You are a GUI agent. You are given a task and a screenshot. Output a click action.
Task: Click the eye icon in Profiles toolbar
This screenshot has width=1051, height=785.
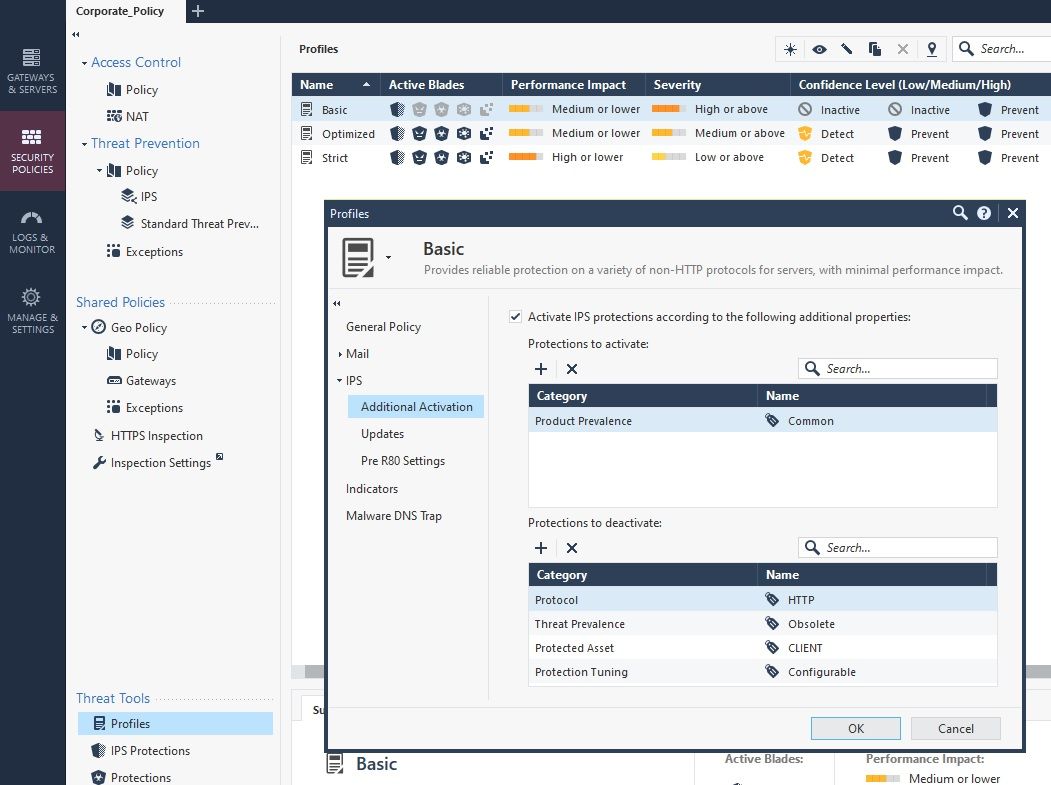(819, 49)
